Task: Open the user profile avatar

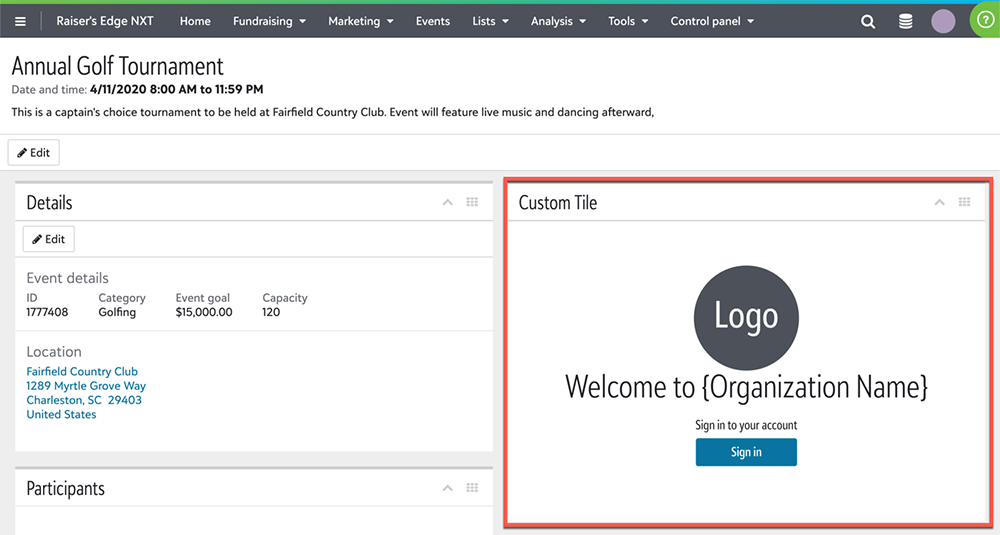Action: click(942, 21)
